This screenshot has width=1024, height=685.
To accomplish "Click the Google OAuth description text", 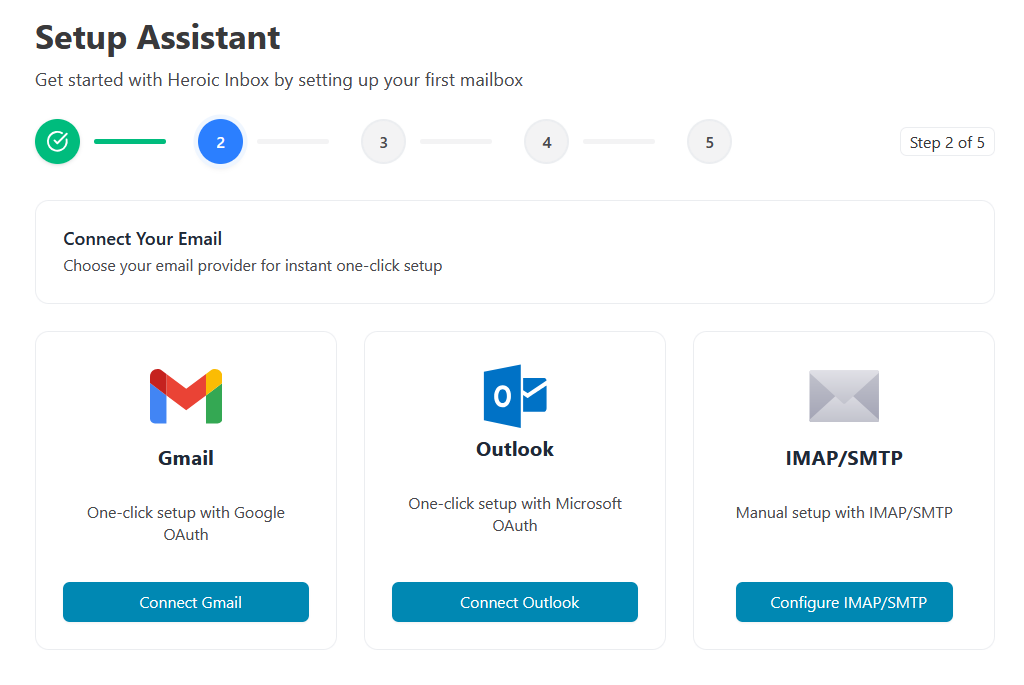I will (x=186, y=523).
